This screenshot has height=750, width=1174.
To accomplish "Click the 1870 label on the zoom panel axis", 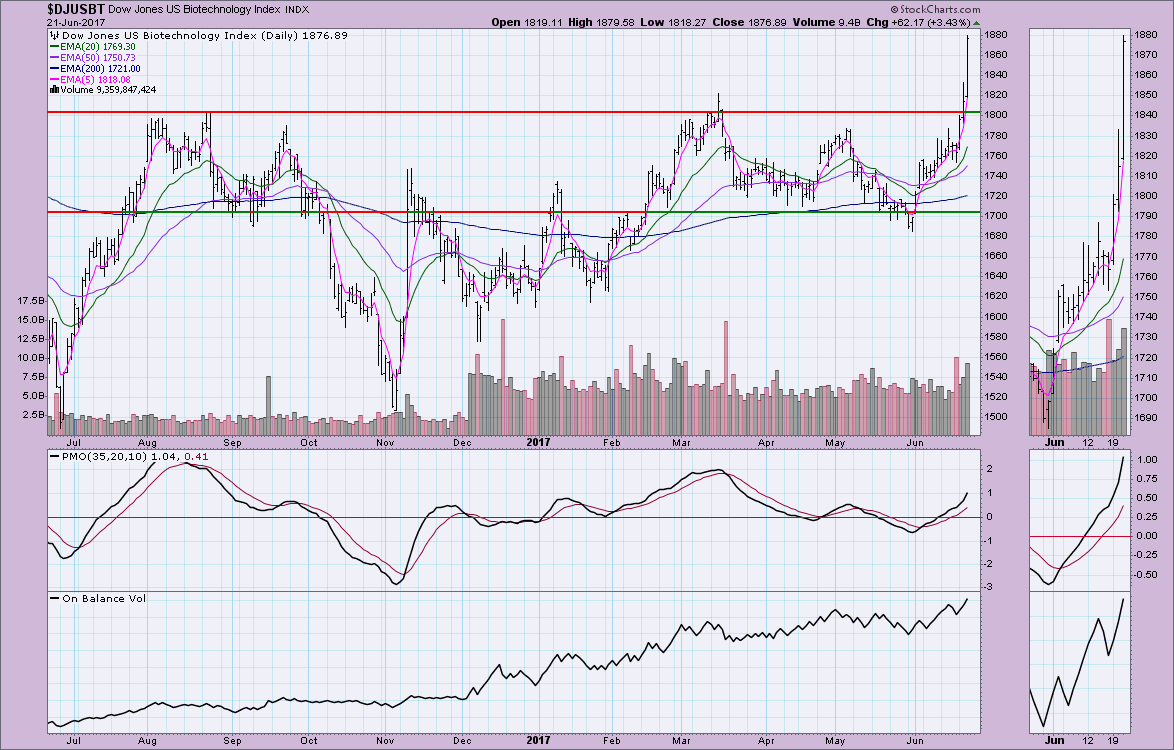I will [1147, 55].
